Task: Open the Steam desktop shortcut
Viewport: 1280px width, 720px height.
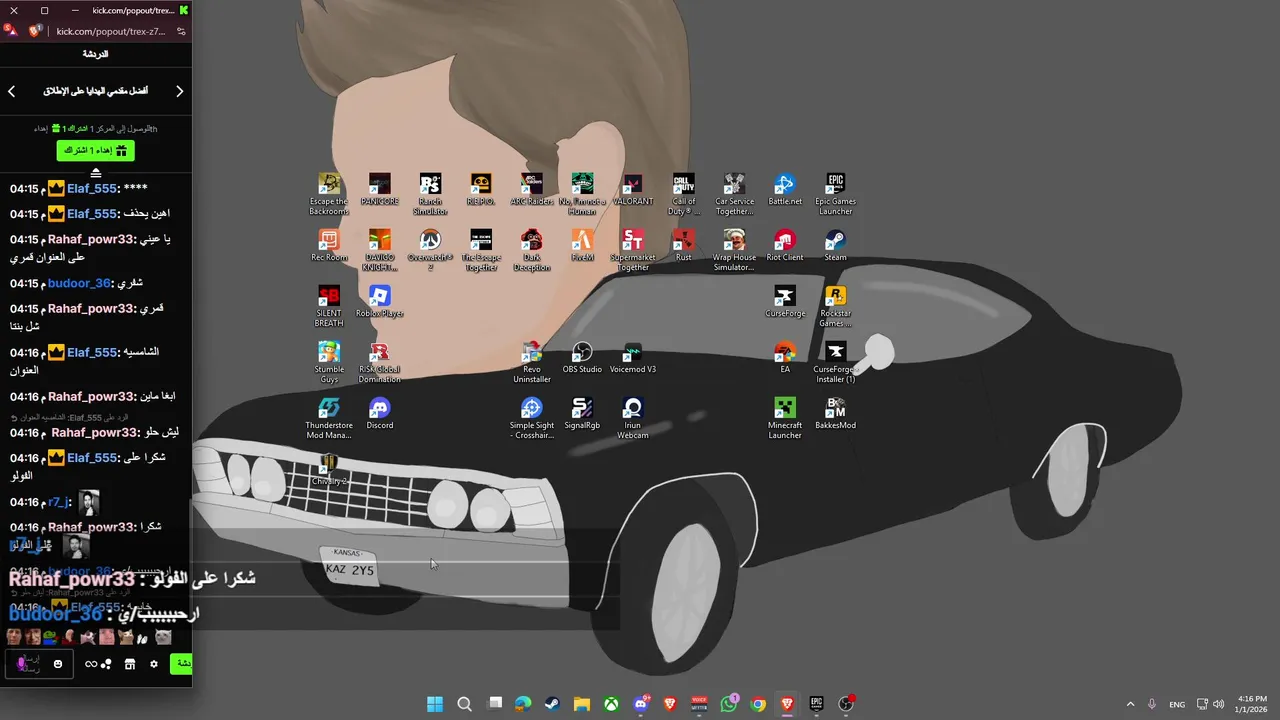Action: tap(835, 245)
